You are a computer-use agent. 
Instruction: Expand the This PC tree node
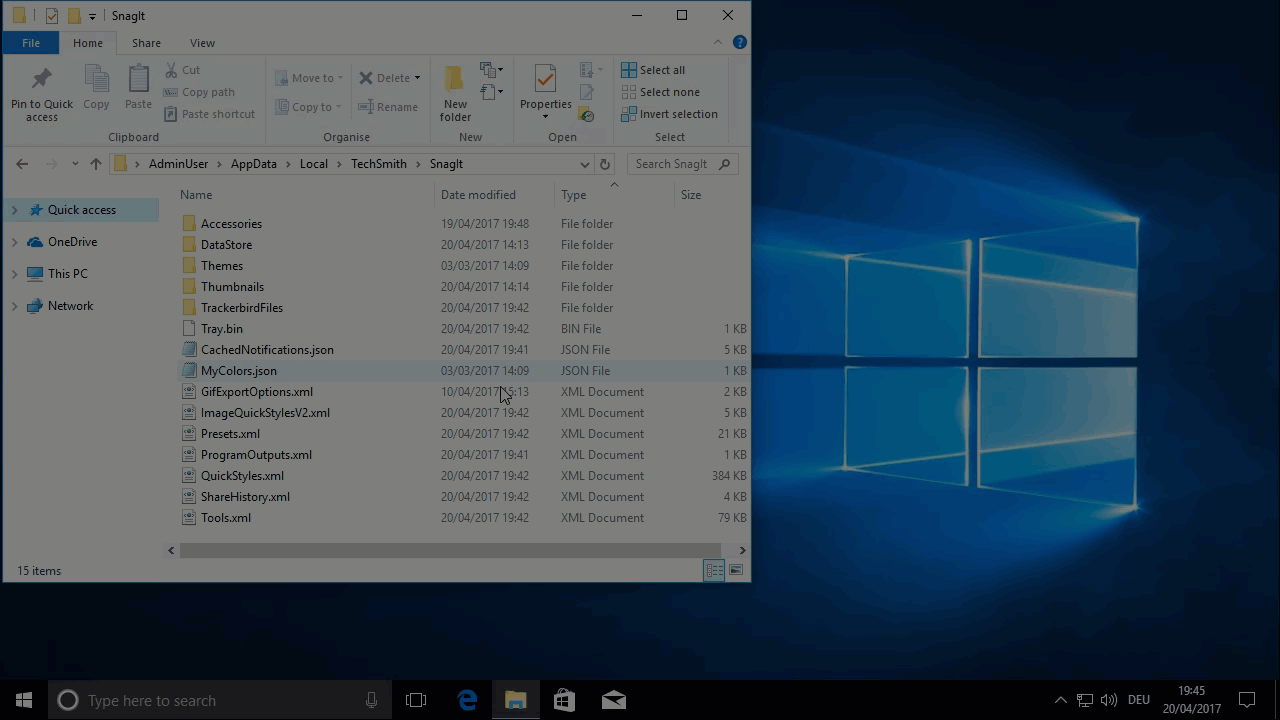coord(14,274)
